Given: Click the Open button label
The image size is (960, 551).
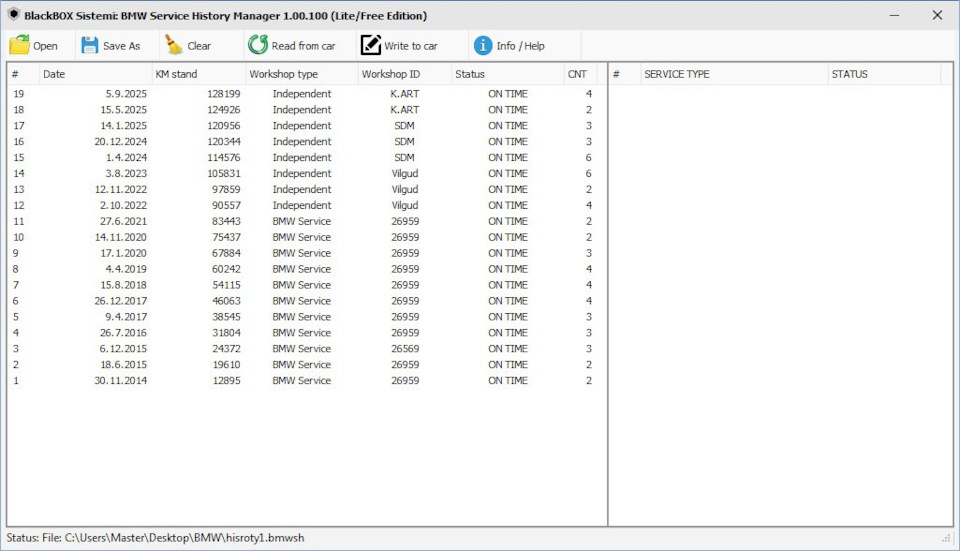Looking at the screenshot, I should coord(45,46).
